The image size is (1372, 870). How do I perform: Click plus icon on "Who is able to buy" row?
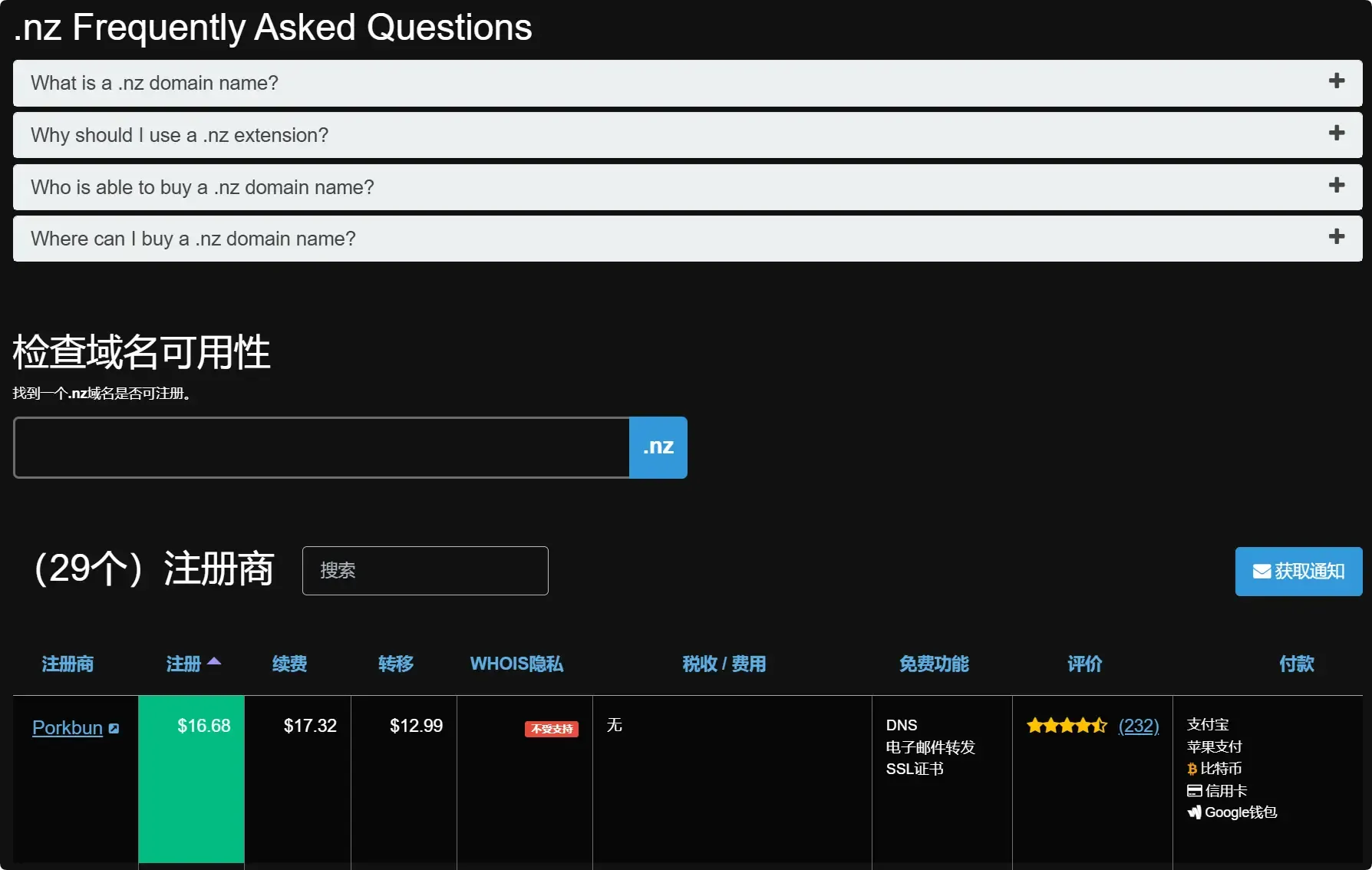click(x=1336, y=186)
